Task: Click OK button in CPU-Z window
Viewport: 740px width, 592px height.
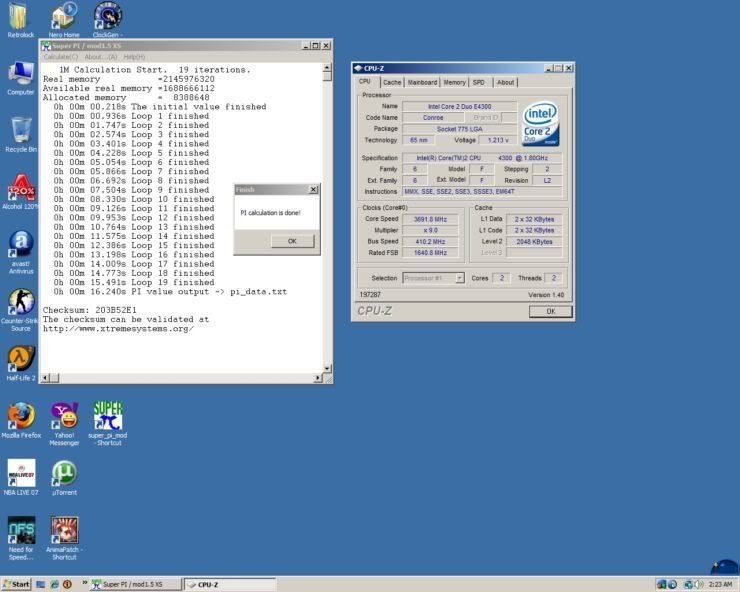Action: point(550,311)
